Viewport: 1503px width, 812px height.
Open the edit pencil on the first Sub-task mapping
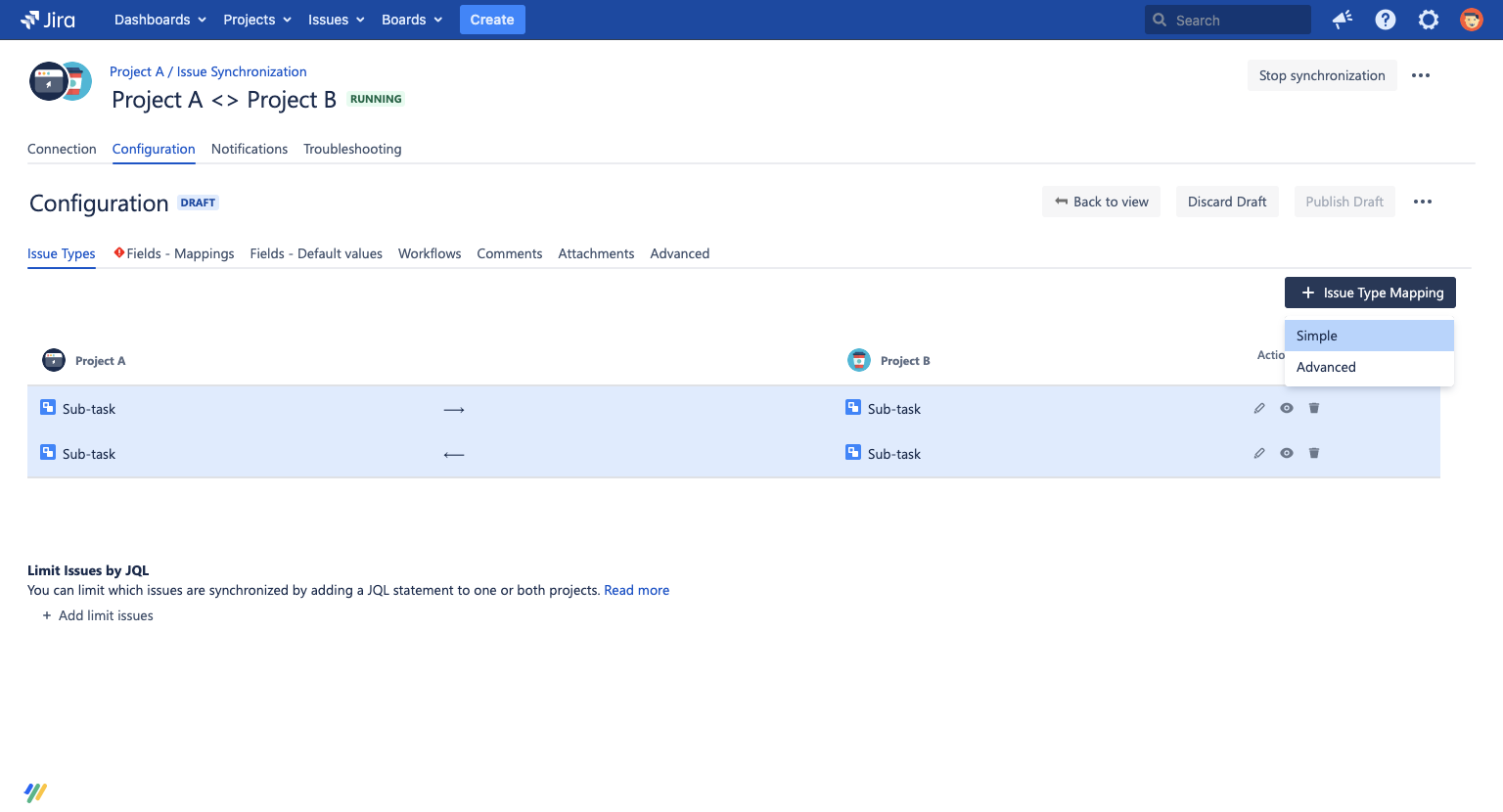pos(1258,408)
